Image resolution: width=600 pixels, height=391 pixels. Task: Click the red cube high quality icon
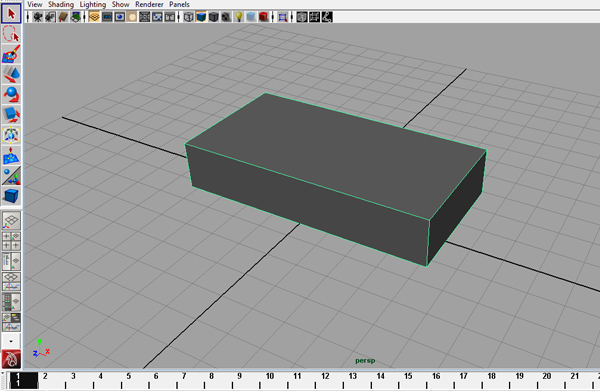click(264, 17)
